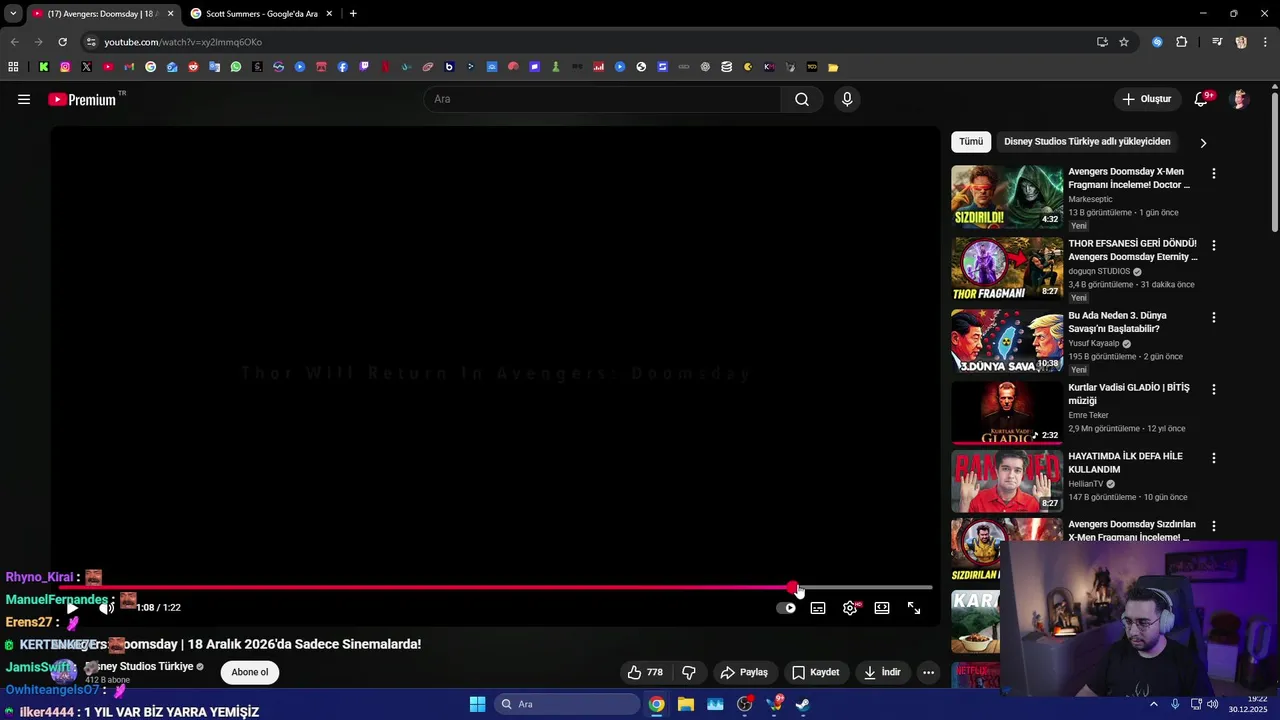This screenshot has height=720, width=1280.
Task: Click the address bar URL
Action: point(183,42)
